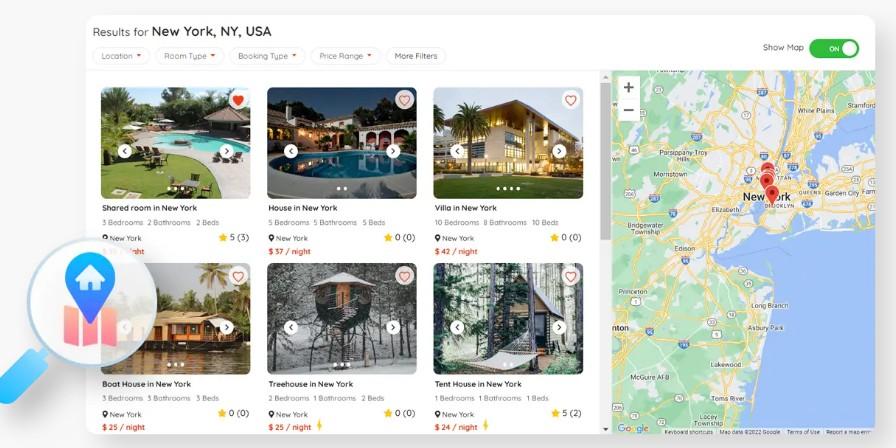Open the Room Type filter dropdown
This screenshot has height=448, width=896.
point(190,56)
